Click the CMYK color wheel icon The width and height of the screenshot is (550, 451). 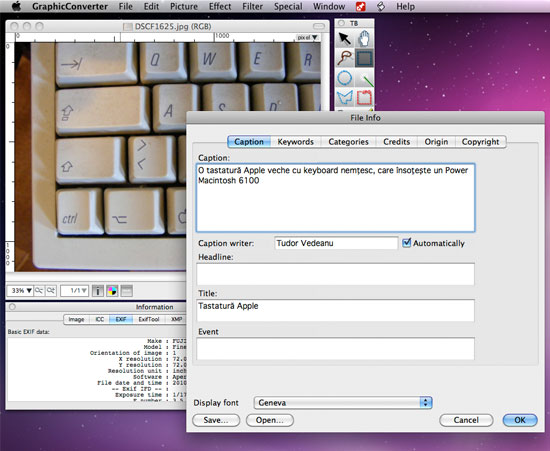tap(112, 291)
